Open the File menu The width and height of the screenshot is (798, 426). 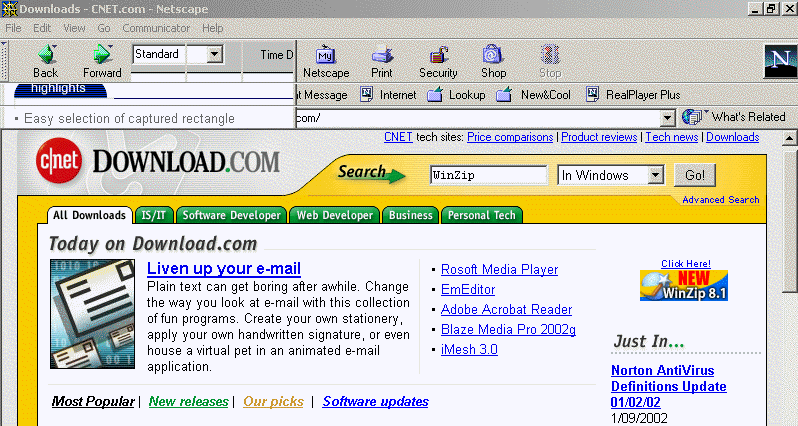[x=13, y=28]
